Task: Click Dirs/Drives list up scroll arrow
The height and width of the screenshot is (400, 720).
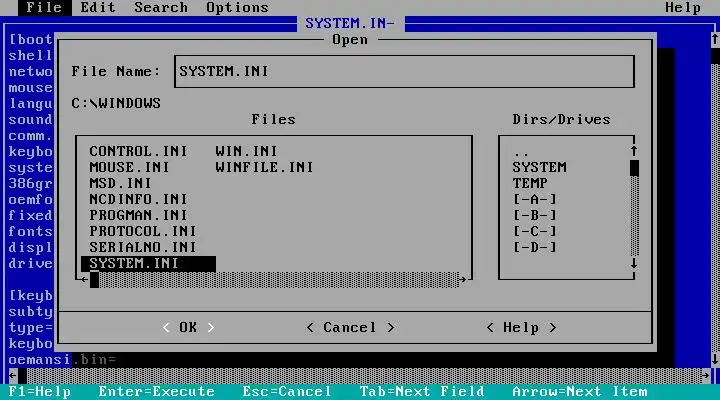Action: (x=634, y=151)
